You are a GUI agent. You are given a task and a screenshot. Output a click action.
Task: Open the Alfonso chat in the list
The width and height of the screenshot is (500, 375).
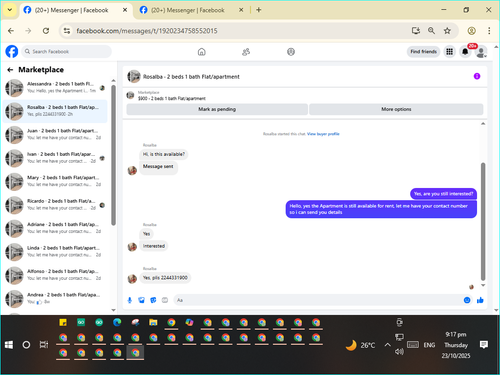[55, 275]
